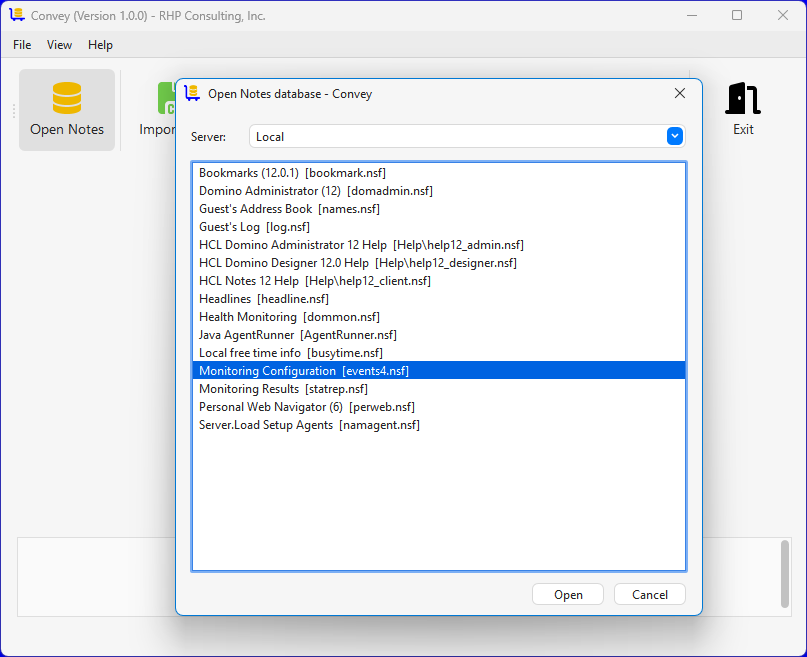Click the Import toolbar icon

(x=166, y=98)
